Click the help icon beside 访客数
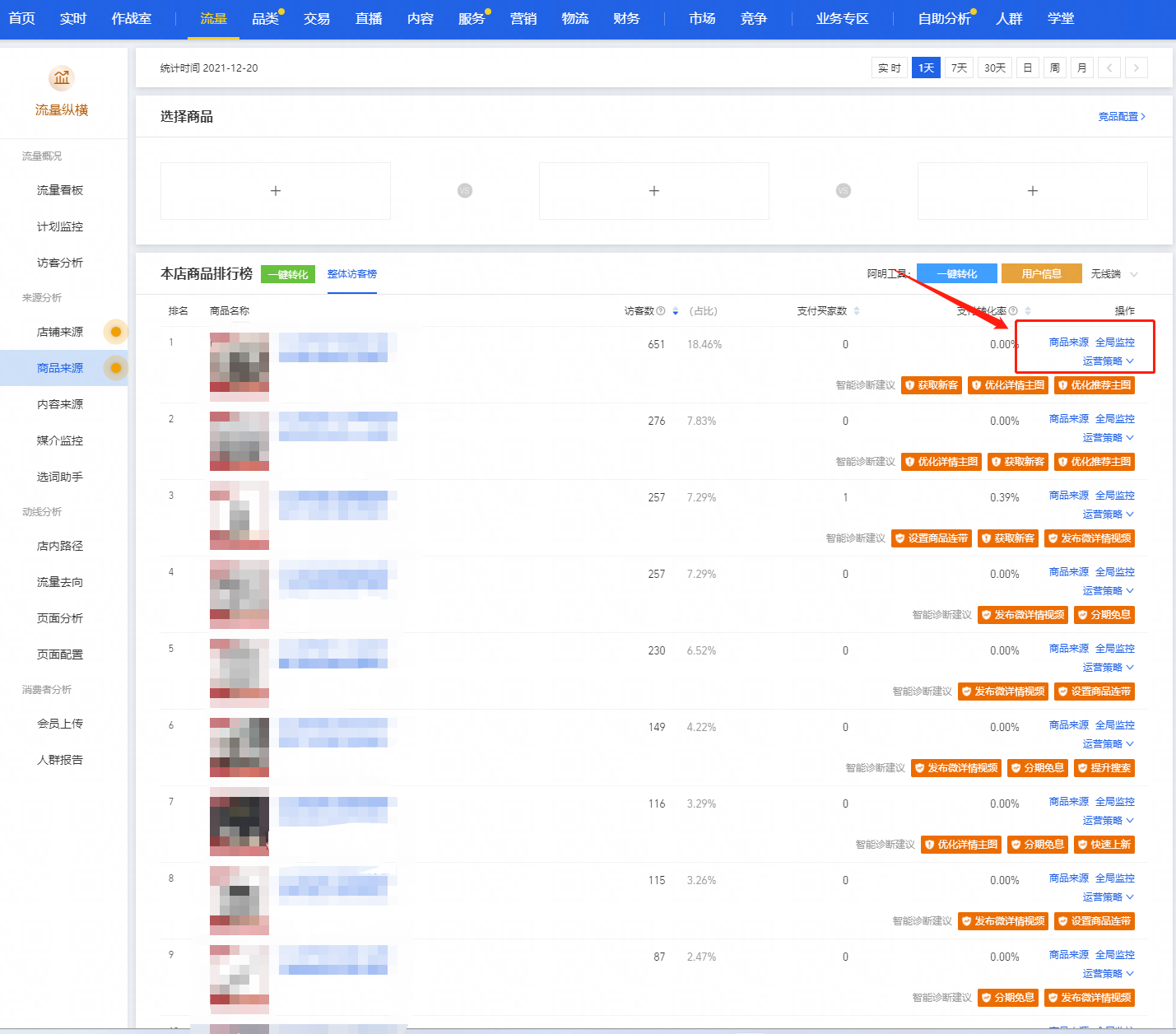Screen dimensions: 1176x1034 point(661,311)
